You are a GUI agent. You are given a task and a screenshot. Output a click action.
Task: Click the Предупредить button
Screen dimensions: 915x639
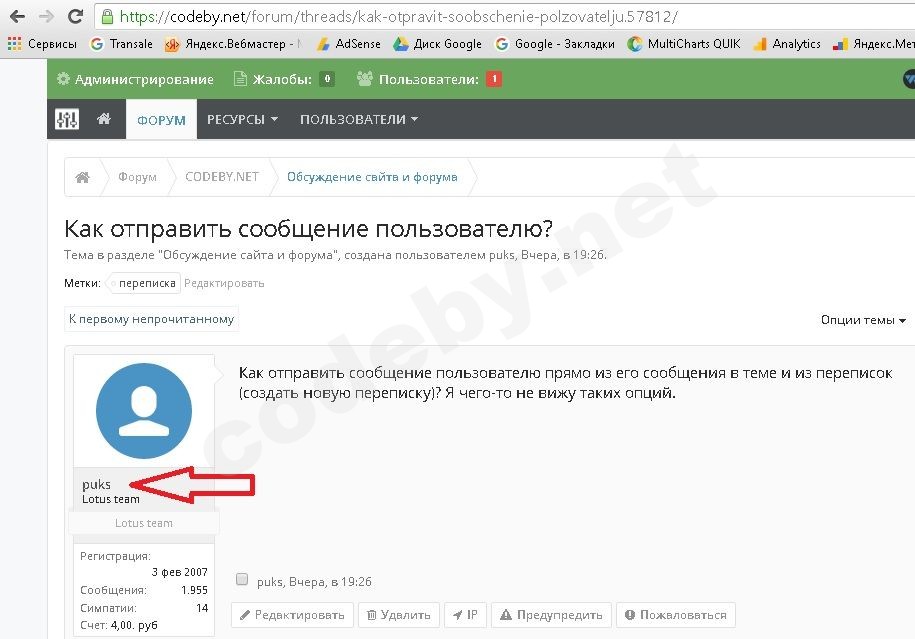tap(551, 615)
